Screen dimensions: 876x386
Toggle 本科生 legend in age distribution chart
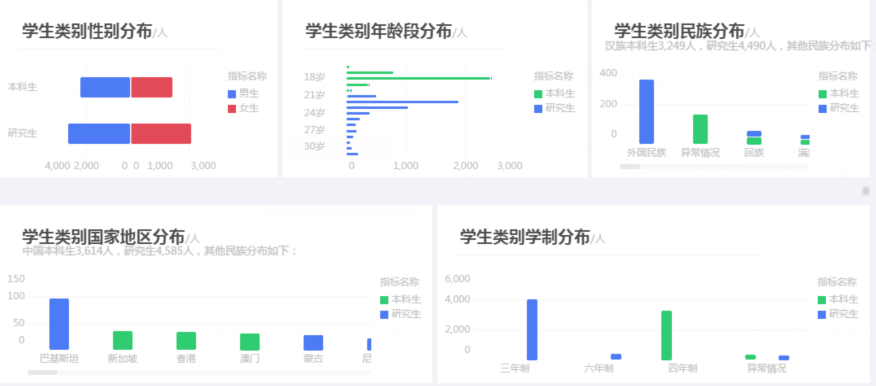coord(554,94)
